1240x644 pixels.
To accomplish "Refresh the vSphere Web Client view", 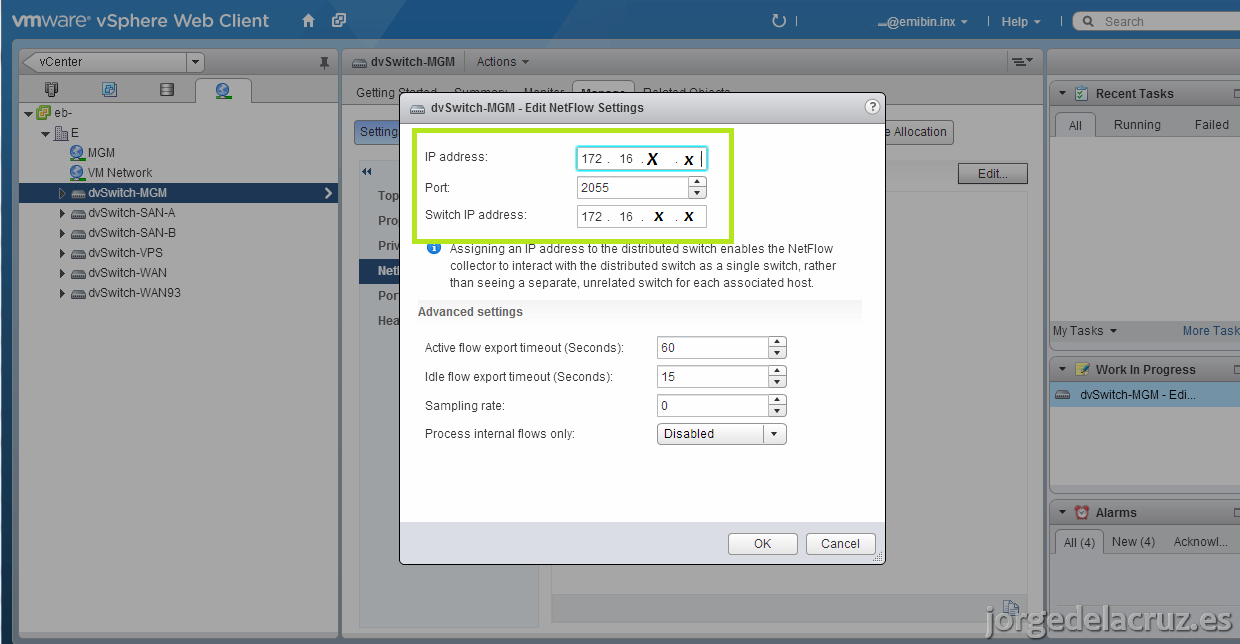I will click(780, 21).
